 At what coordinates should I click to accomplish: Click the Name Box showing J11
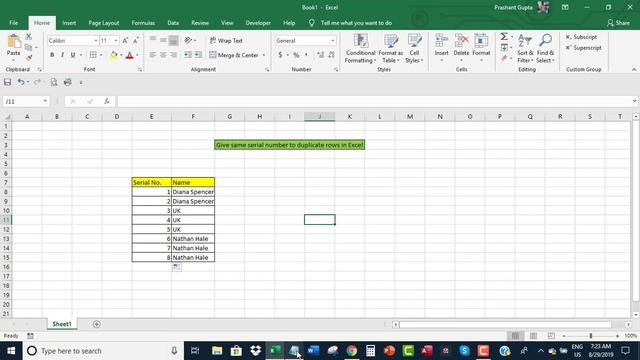tap(22, 101)
